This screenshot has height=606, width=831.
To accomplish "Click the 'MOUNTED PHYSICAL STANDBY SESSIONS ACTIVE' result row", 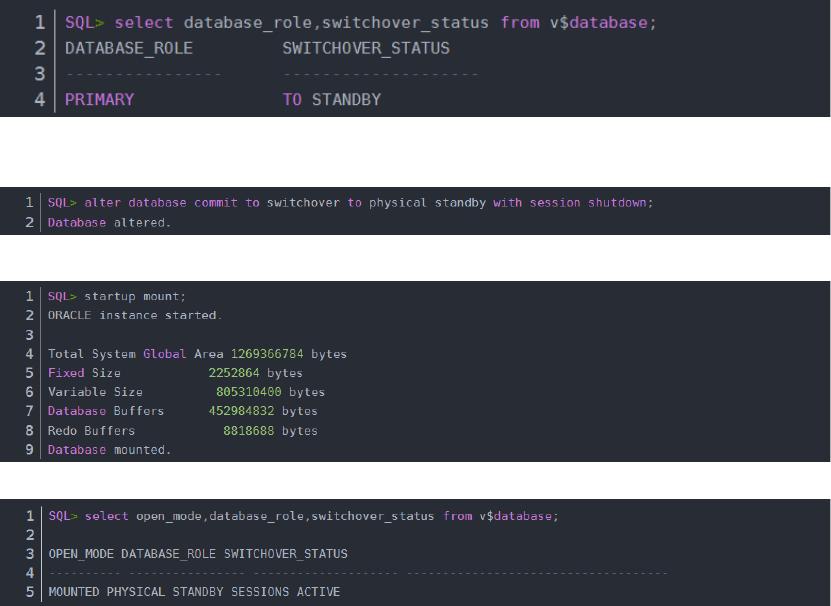I will pos(194,592).
